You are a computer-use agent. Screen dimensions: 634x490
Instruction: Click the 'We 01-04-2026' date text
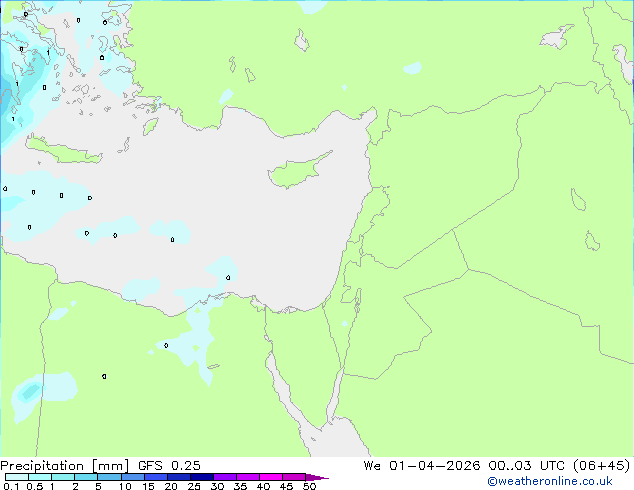tap(422, 466)
